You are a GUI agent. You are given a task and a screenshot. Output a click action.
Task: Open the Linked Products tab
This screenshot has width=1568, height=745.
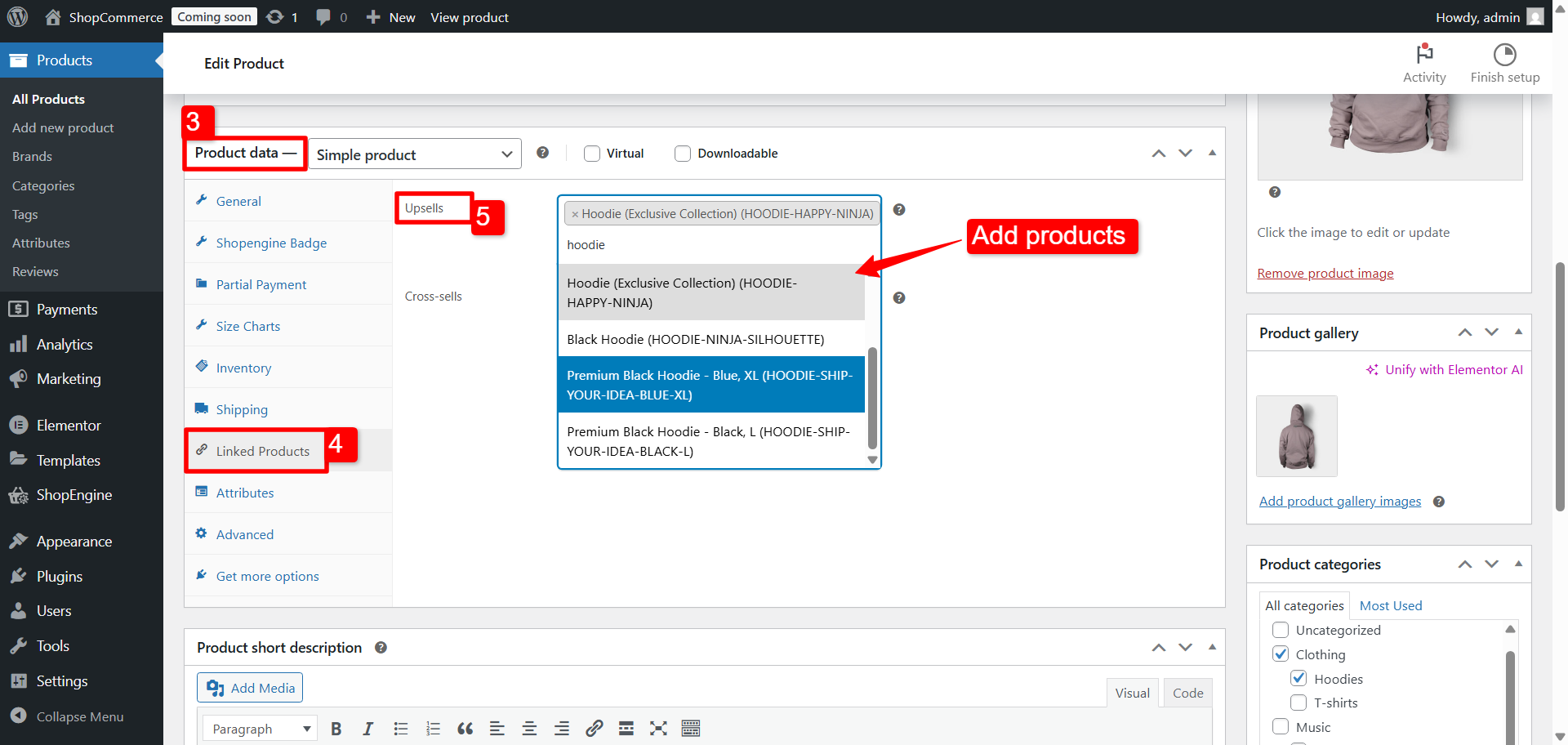click(x=288, y=451)
